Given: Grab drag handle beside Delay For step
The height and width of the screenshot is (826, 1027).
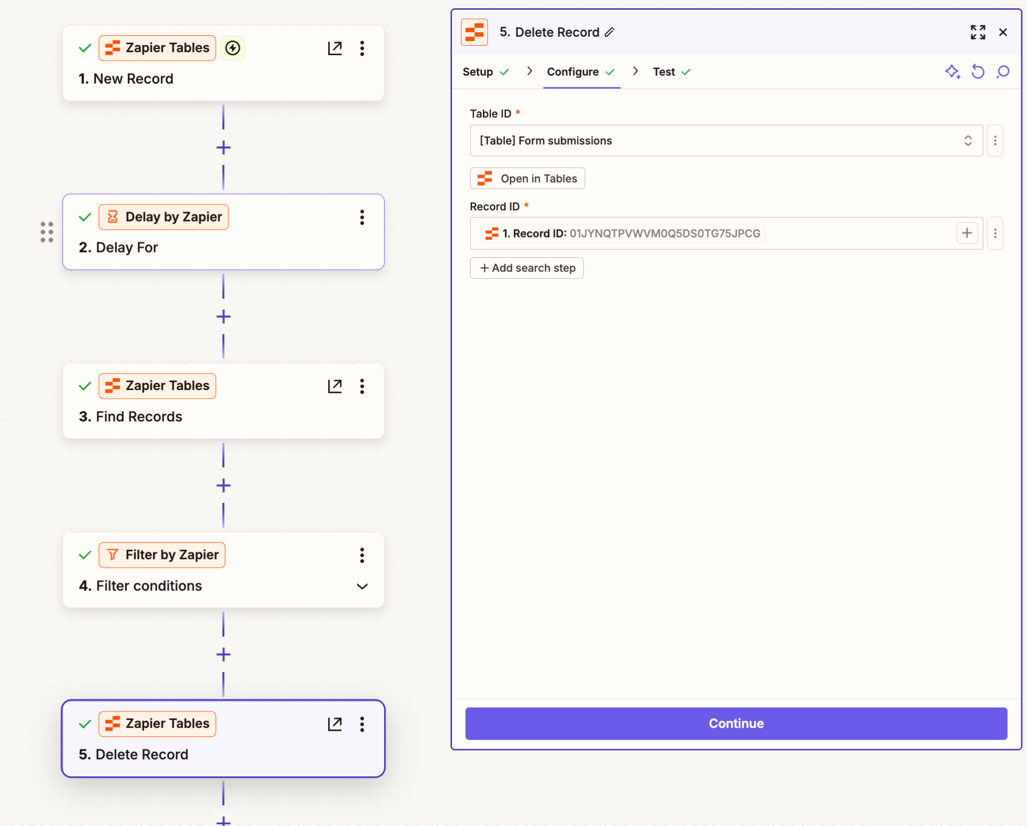Looking at the screenshot, I should (47, 232).
